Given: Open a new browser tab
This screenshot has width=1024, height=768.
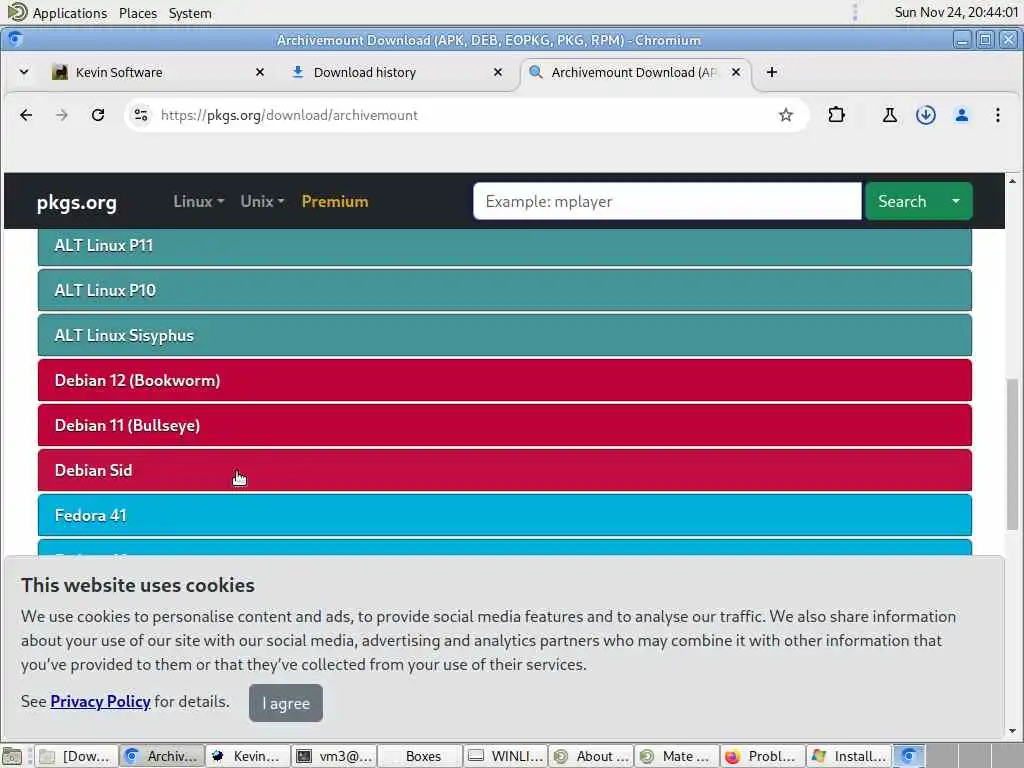Looking at the screenshot, I should coord(772,72).
